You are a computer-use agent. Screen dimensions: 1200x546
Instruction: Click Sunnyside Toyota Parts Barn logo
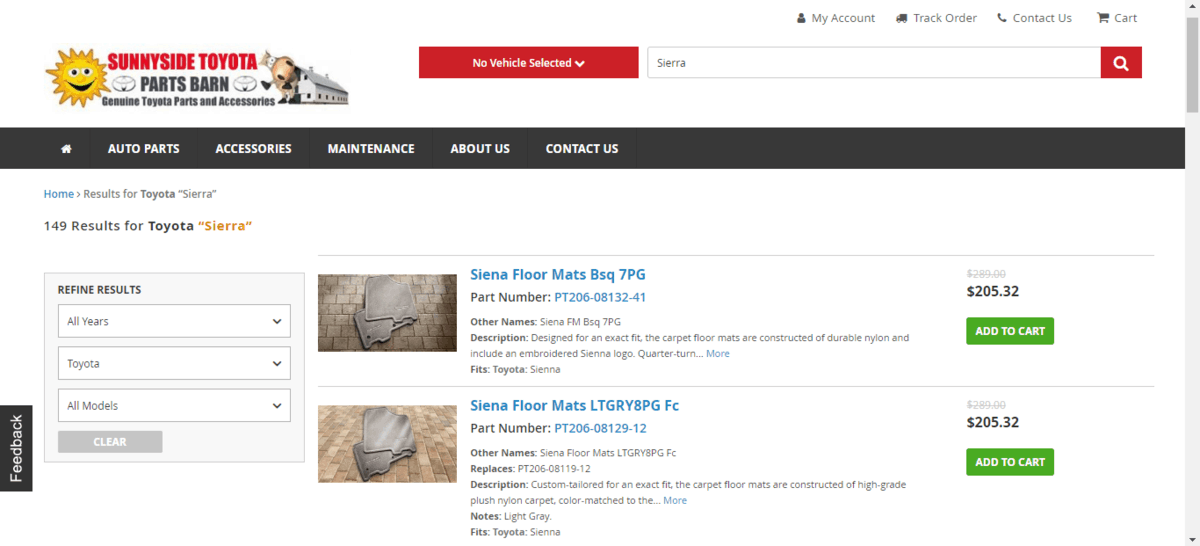coord(197,78)
